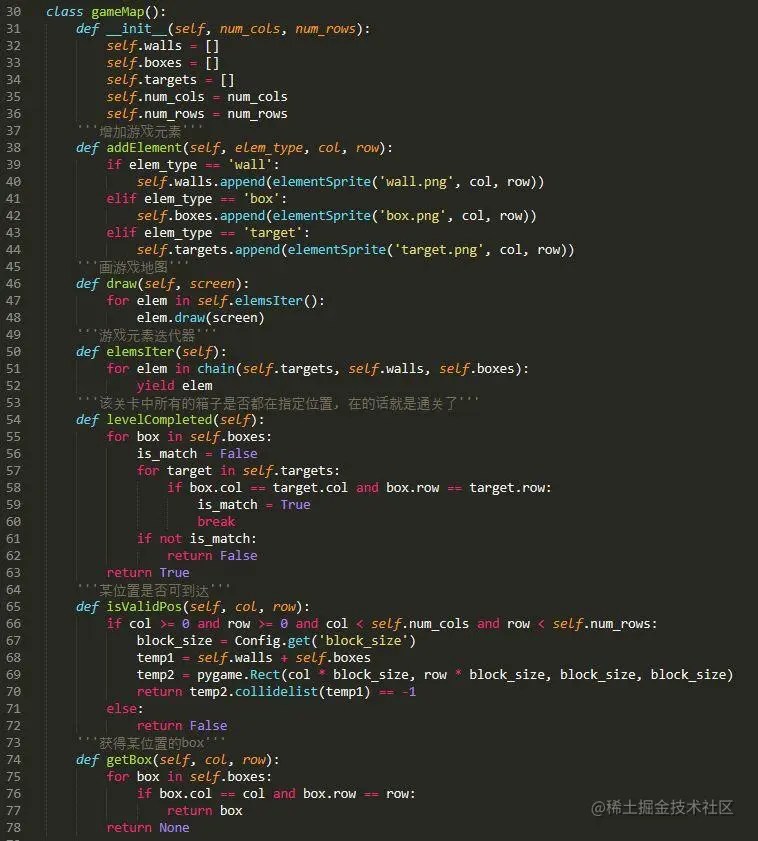Click 'self.walls = []' on line 32

163,46
